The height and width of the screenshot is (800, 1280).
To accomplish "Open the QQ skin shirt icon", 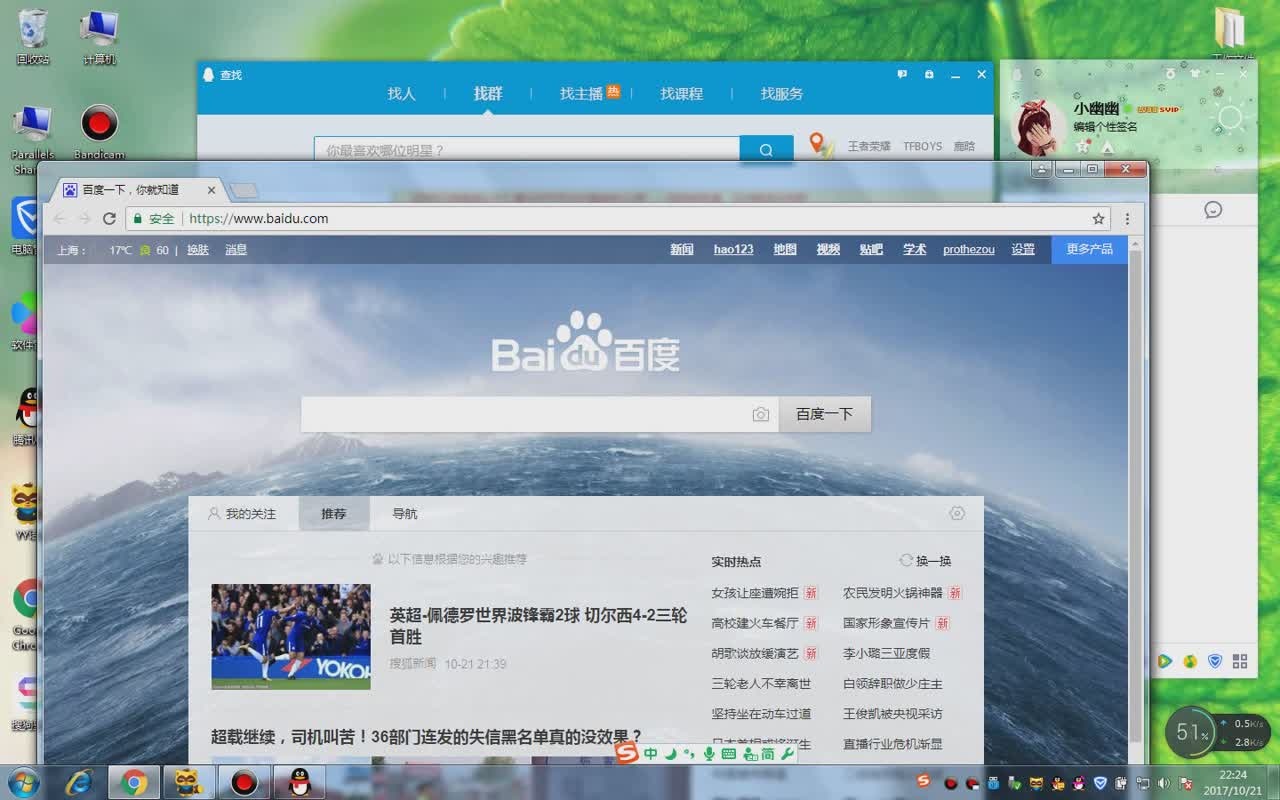I will [x=1193, y=73].
